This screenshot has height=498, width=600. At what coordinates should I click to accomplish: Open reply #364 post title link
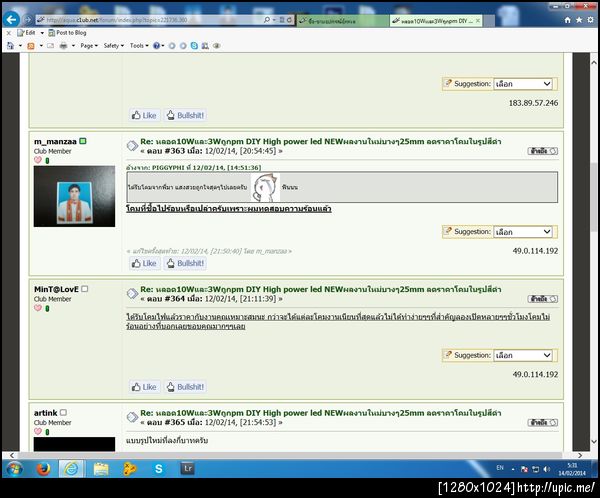(x=321, y=289)
